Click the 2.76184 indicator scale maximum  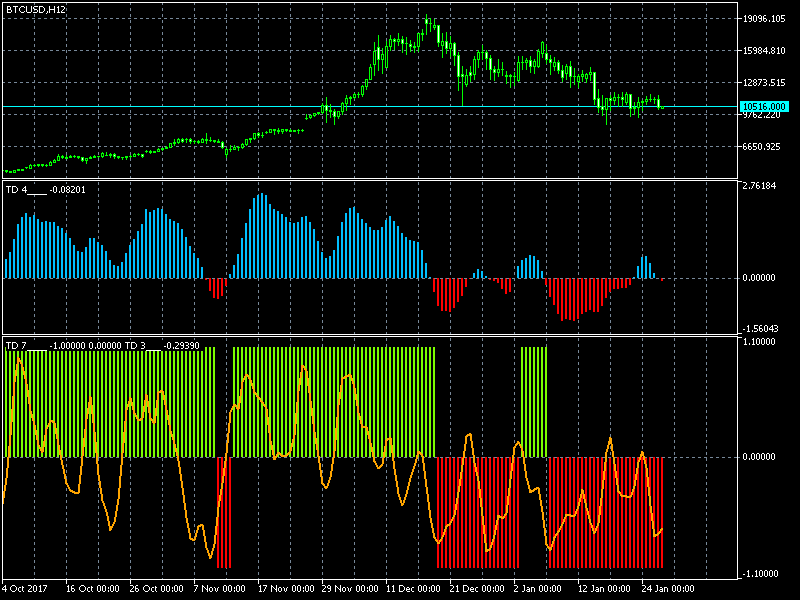point(762,186)
